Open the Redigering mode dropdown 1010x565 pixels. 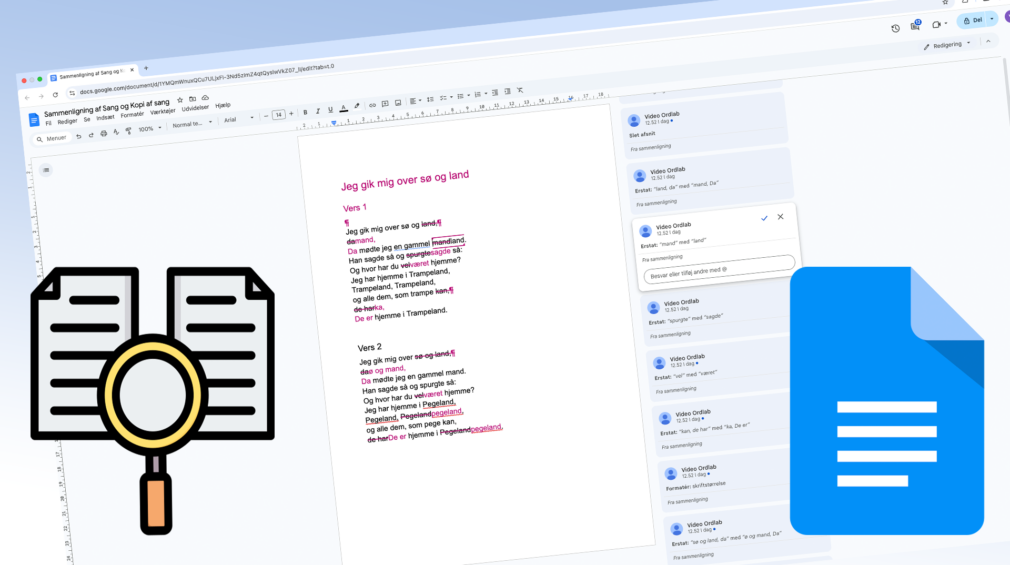[948, 45]
